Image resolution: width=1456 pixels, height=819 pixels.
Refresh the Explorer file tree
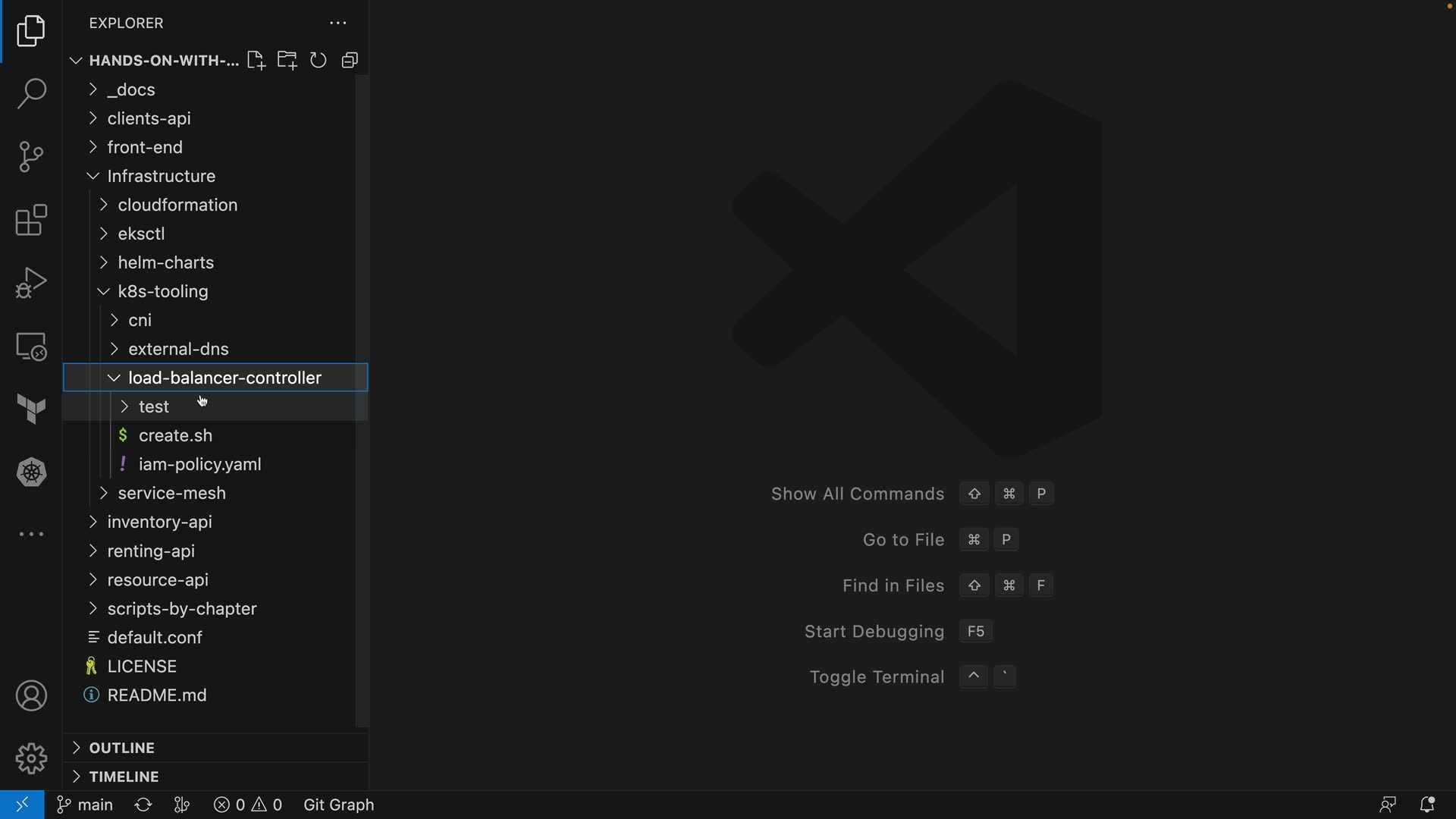[x=318, y=61]
